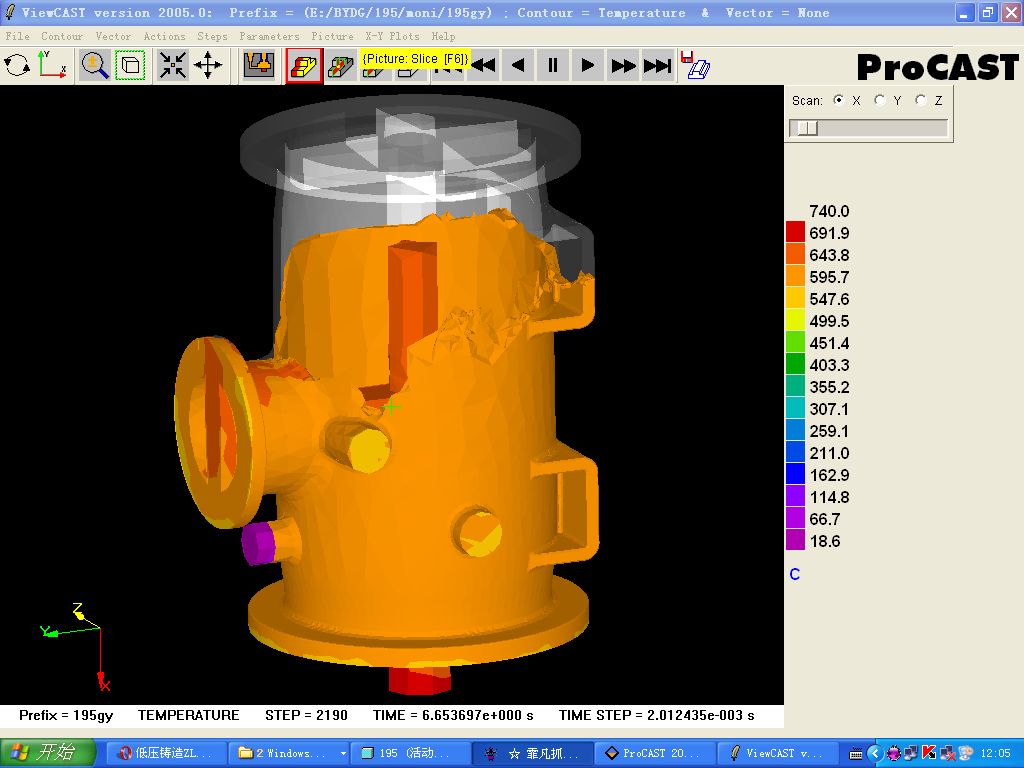The width and height of the screenshot is (1024, 768).
Task: Click the Scan slider track
Action: click(869, 128)
